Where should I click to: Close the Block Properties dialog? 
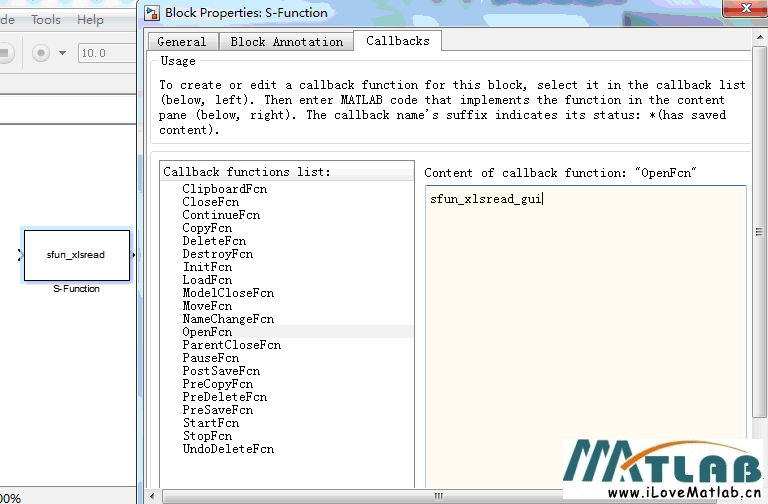pos(745,8)
